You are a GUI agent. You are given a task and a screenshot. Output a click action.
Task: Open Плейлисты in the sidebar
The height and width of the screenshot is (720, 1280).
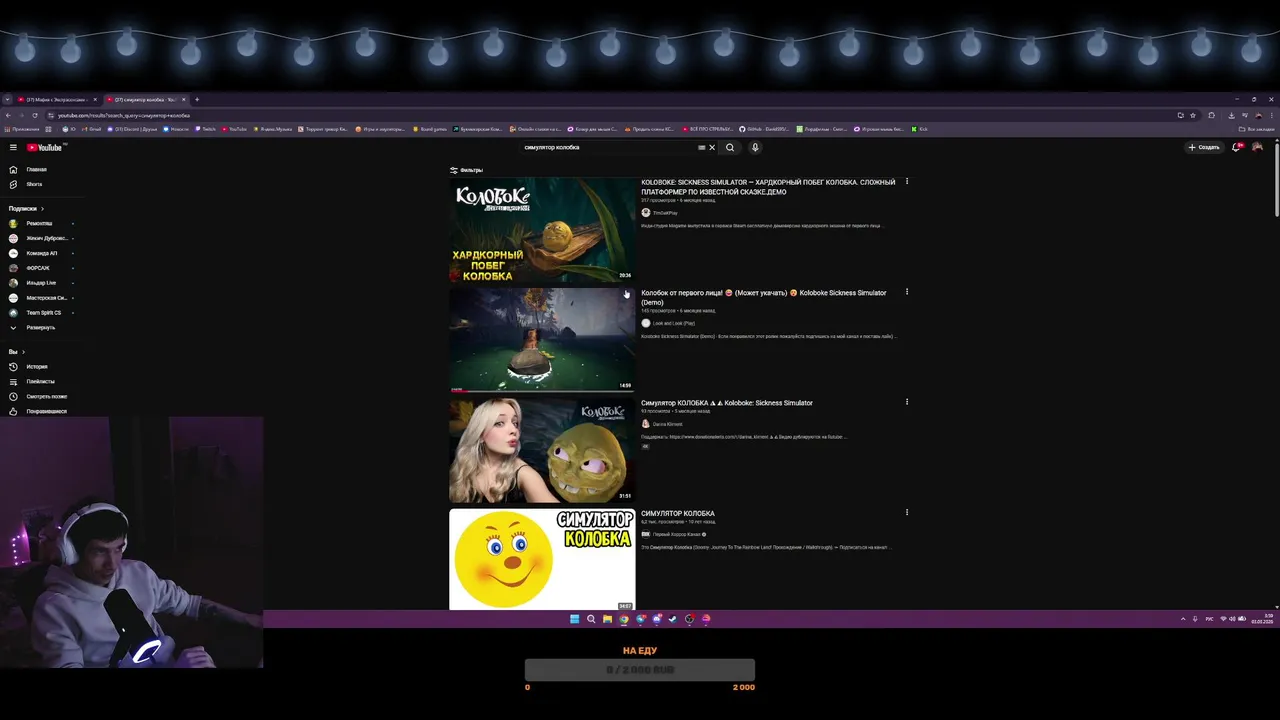coord(40,381)
